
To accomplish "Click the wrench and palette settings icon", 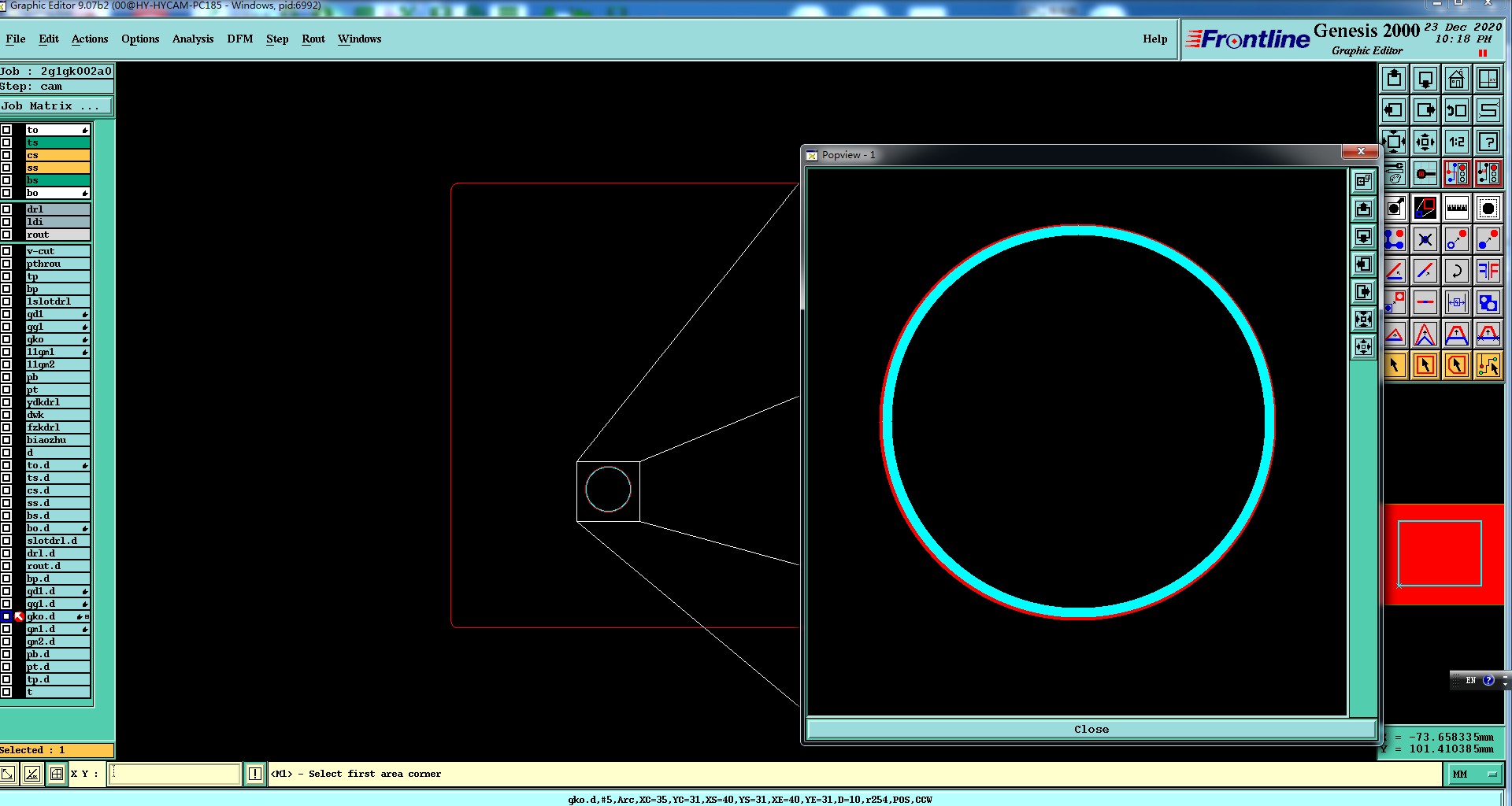I will click(1394, 173).
